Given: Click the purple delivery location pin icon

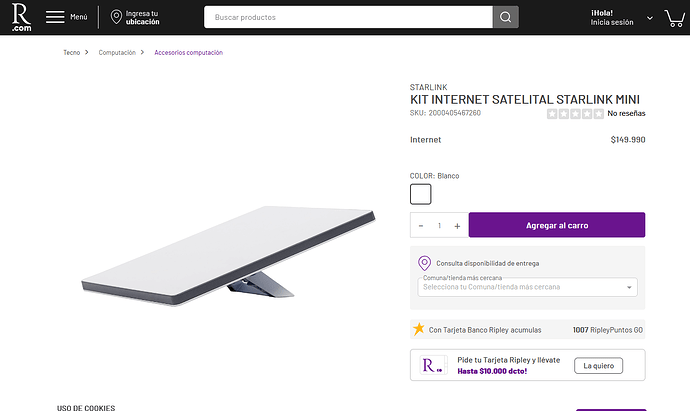Looking at the screenshot, I should coord(424,263).
